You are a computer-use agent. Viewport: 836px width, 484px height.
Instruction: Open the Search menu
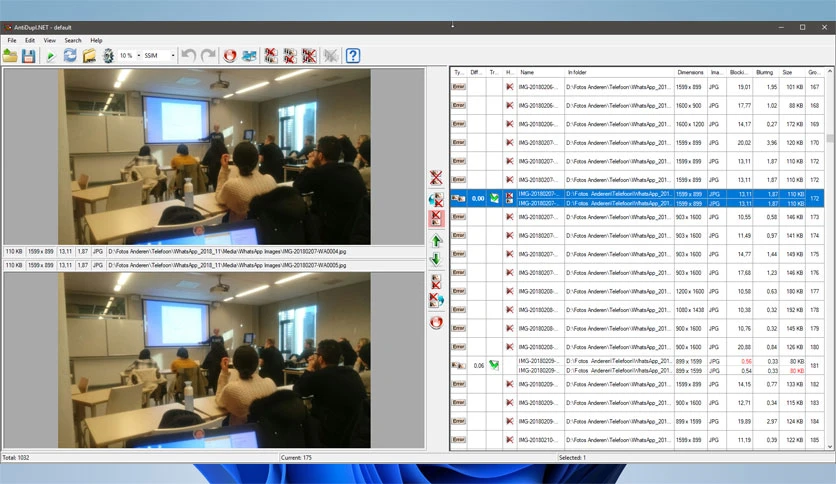pos(73,41)
